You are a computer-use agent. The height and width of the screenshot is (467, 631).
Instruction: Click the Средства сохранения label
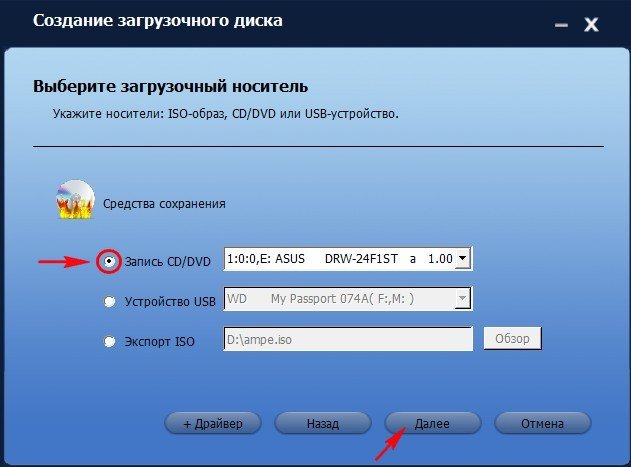[164, 204]
